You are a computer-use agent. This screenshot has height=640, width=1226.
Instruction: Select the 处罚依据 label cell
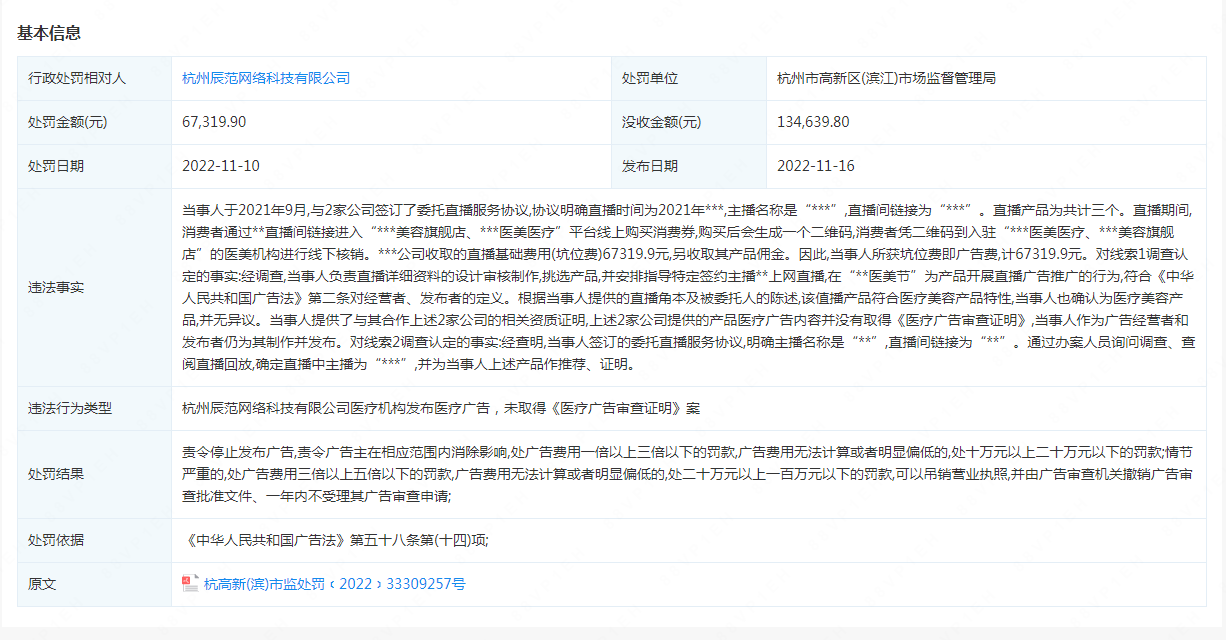(x=94, y=540)
